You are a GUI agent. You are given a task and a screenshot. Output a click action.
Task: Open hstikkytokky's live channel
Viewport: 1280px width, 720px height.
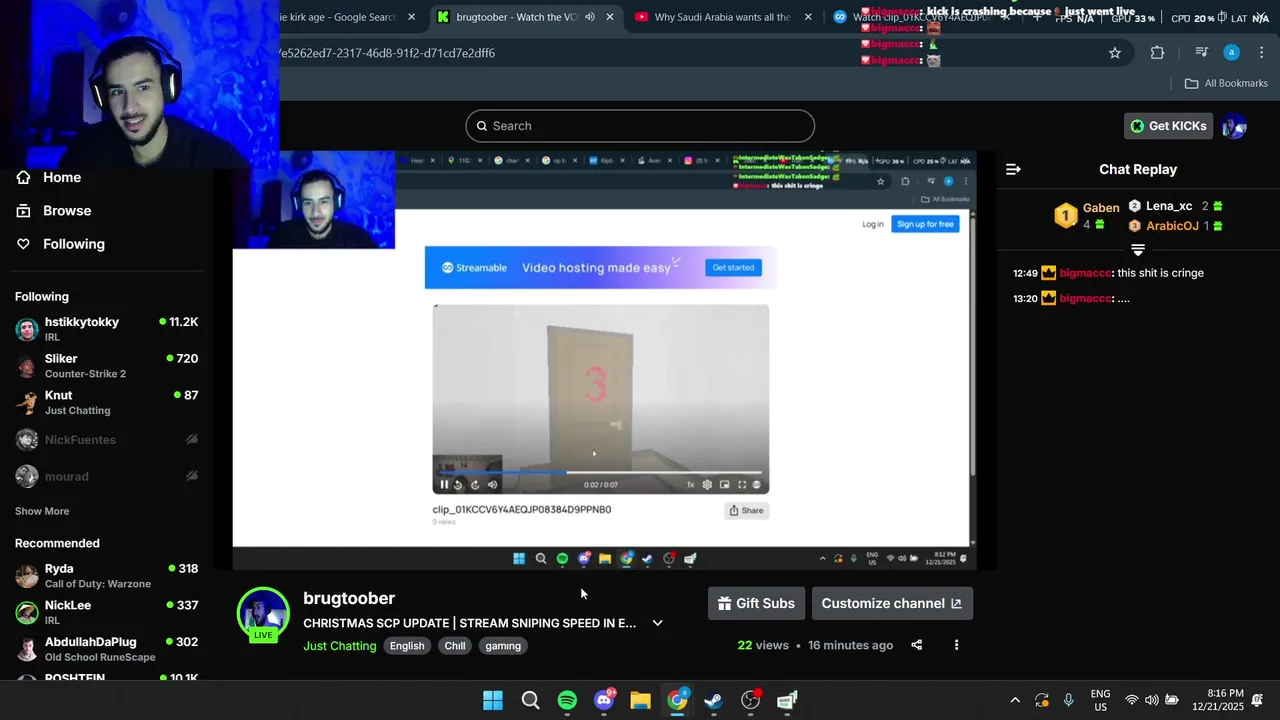point(106,329)
